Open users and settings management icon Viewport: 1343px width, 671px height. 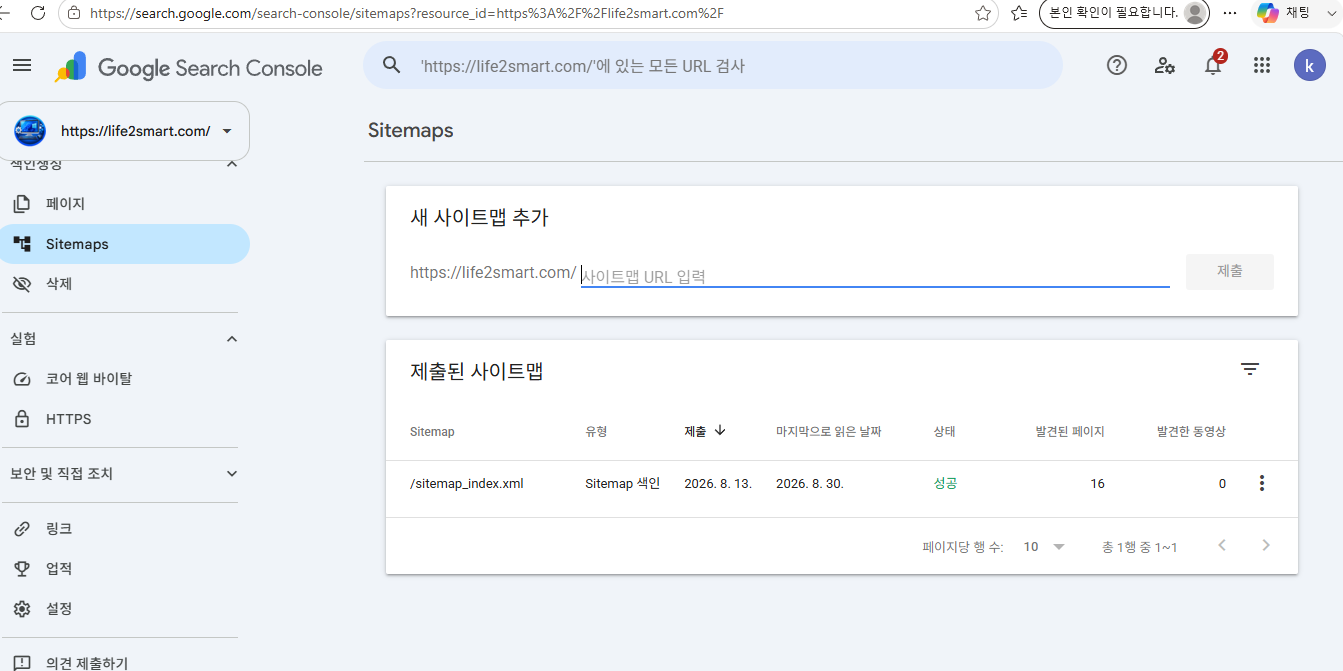[x=1165, y=66]
